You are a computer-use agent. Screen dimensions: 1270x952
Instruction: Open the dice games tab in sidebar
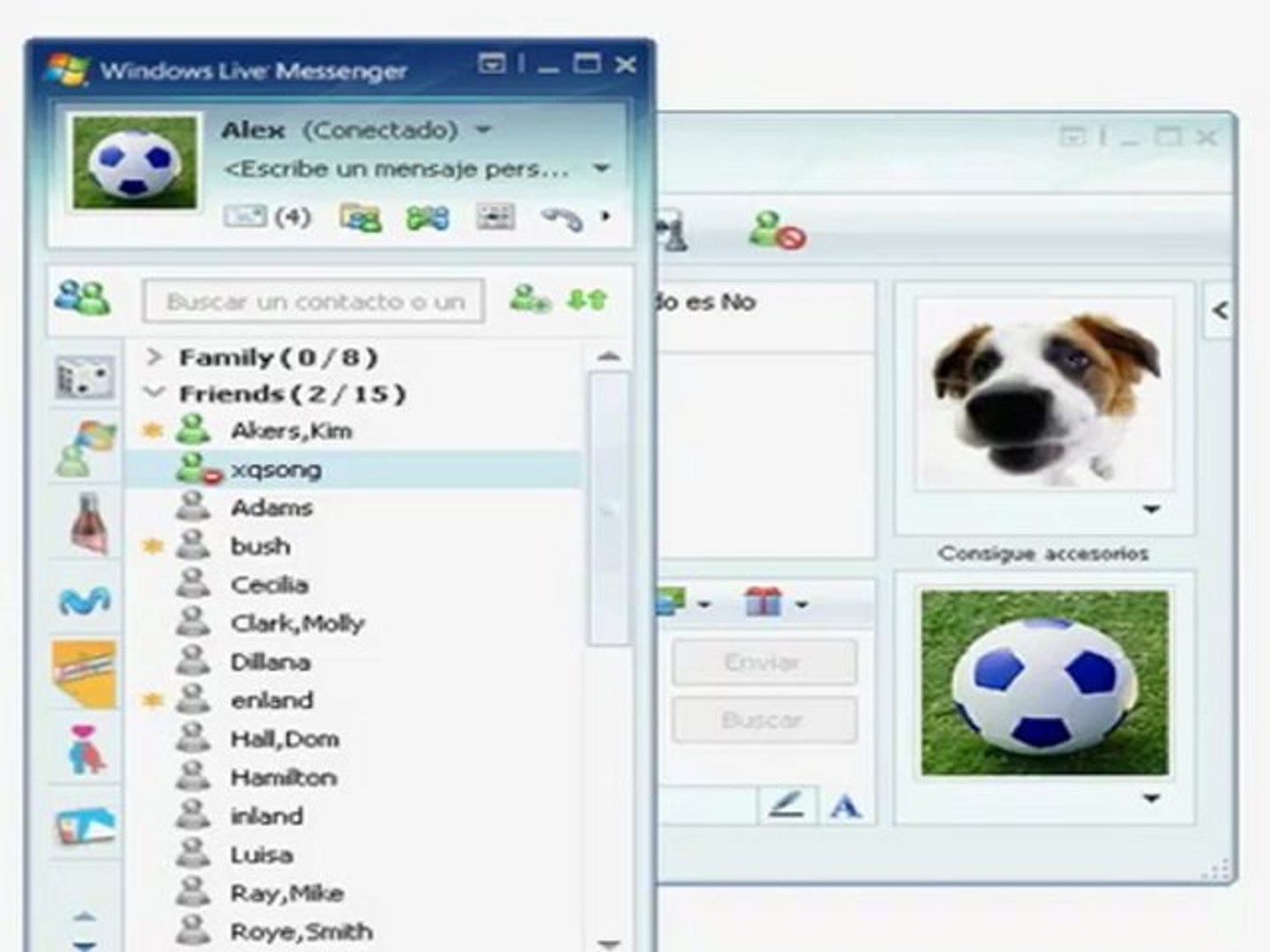click(84, 379)
